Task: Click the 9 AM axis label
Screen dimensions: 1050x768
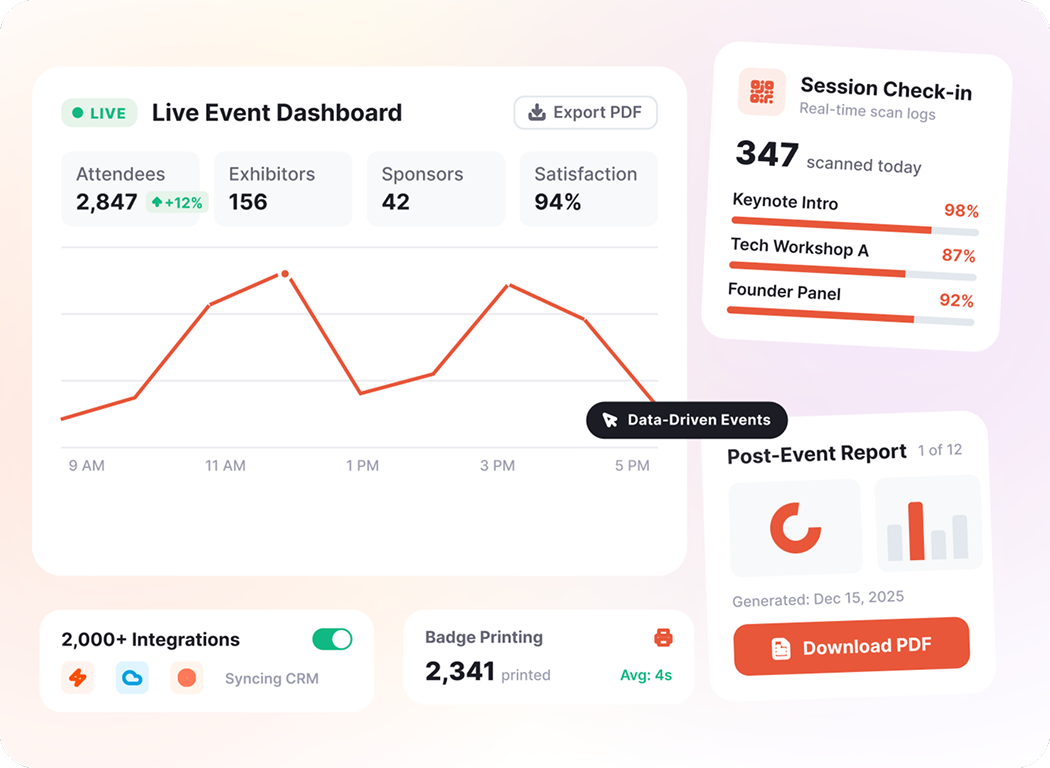Action: tap(86, 465)
